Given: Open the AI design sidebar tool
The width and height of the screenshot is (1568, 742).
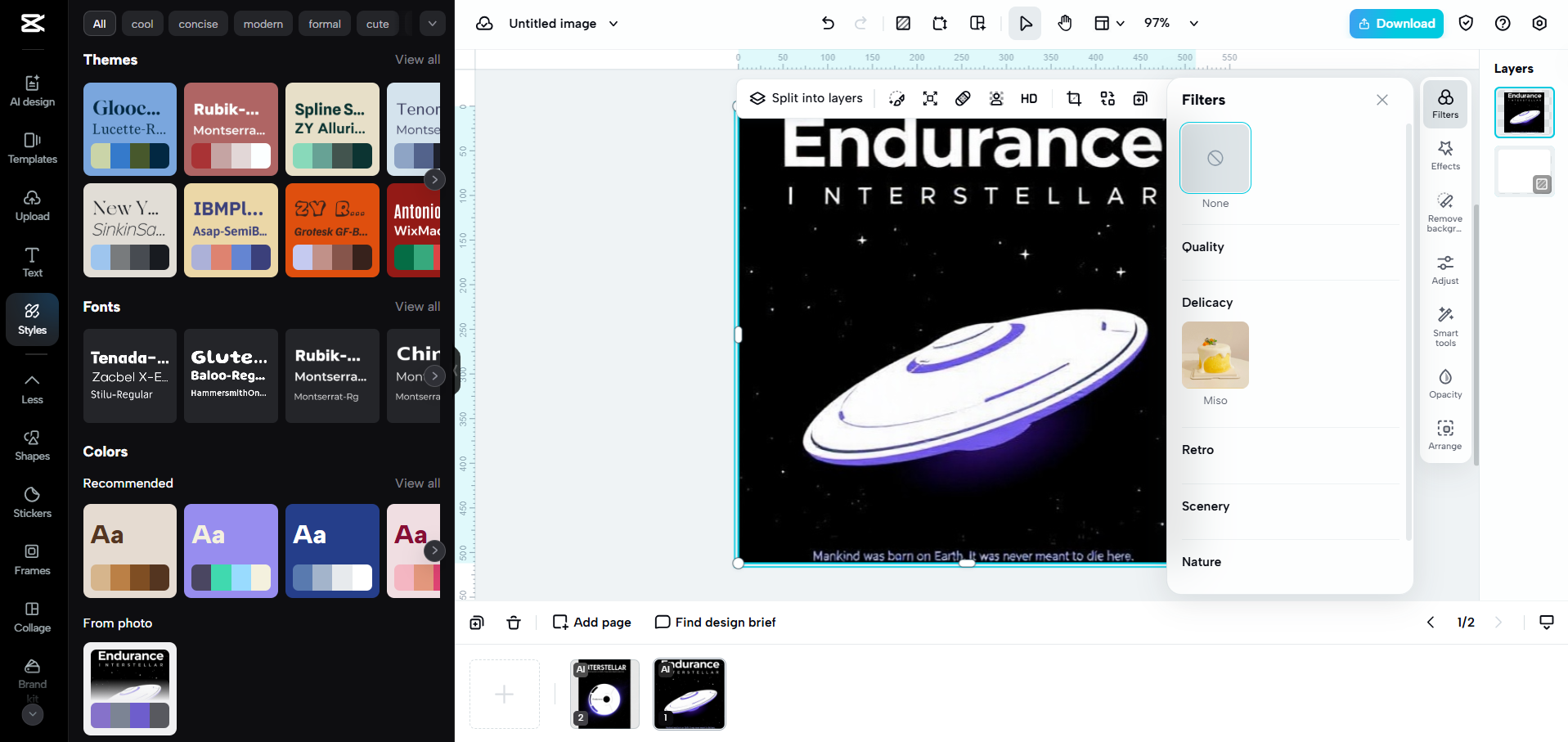Looking at the screenshot, I should point(32,90).
